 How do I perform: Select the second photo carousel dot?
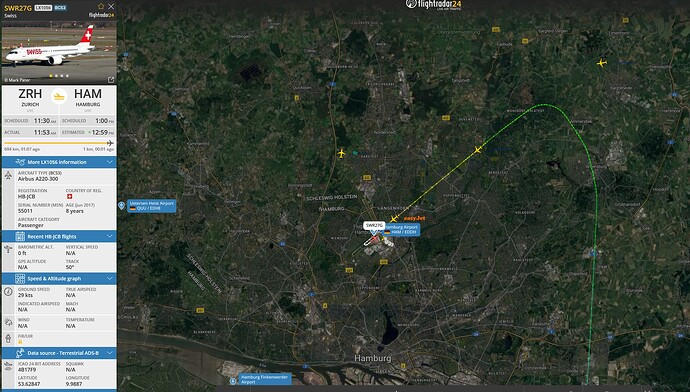click(56, 76)
